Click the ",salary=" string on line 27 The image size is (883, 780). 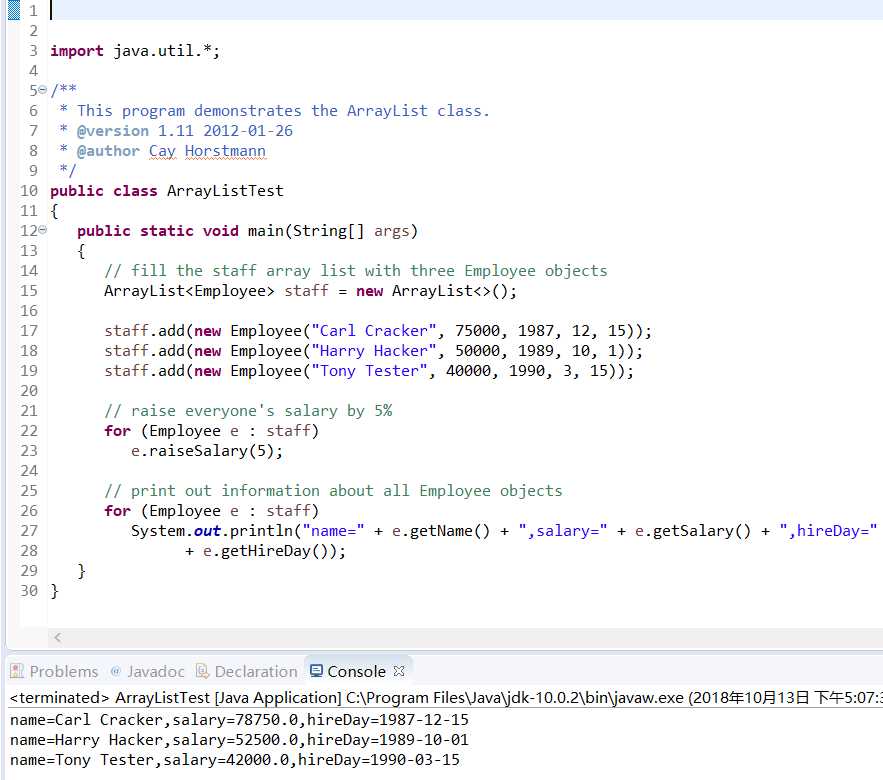(x=563, y=531)
